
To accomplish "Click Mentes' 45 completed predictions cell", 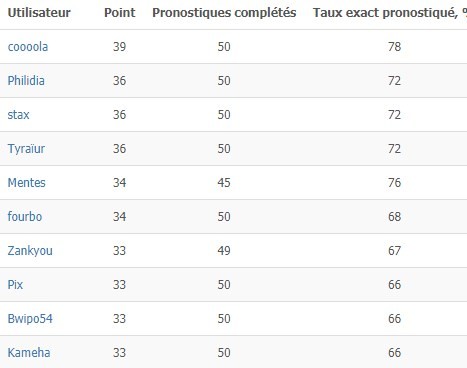I will click(x=224, y=183).
